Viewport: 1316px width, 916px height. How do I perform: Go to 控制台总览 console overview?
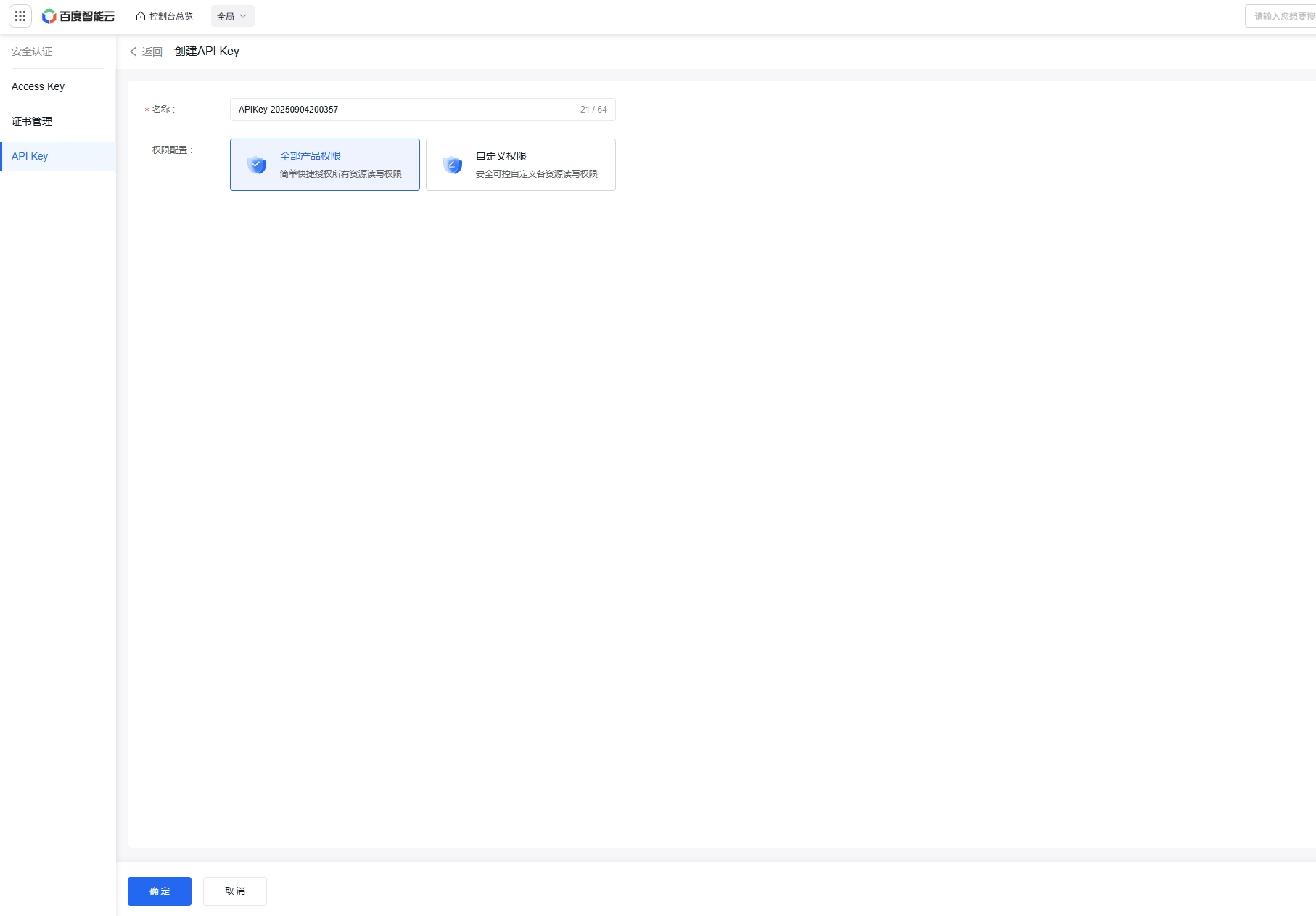[165, 16]
